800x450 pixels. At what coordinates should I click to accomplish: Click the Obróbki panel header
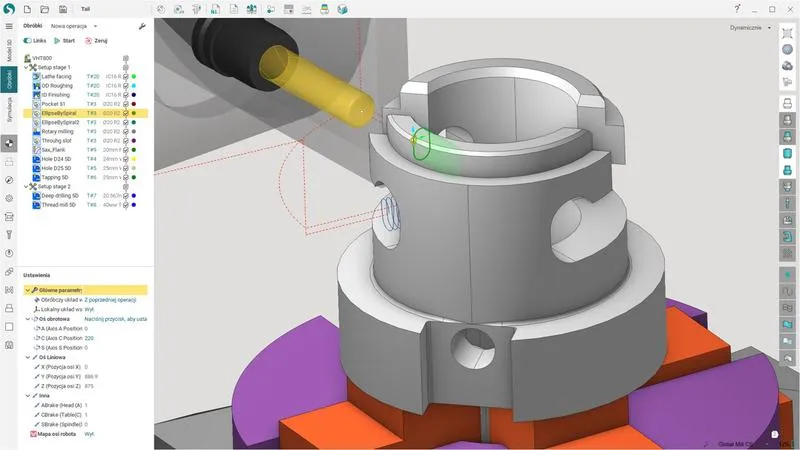pyautogui.click(x=33, y=26)
